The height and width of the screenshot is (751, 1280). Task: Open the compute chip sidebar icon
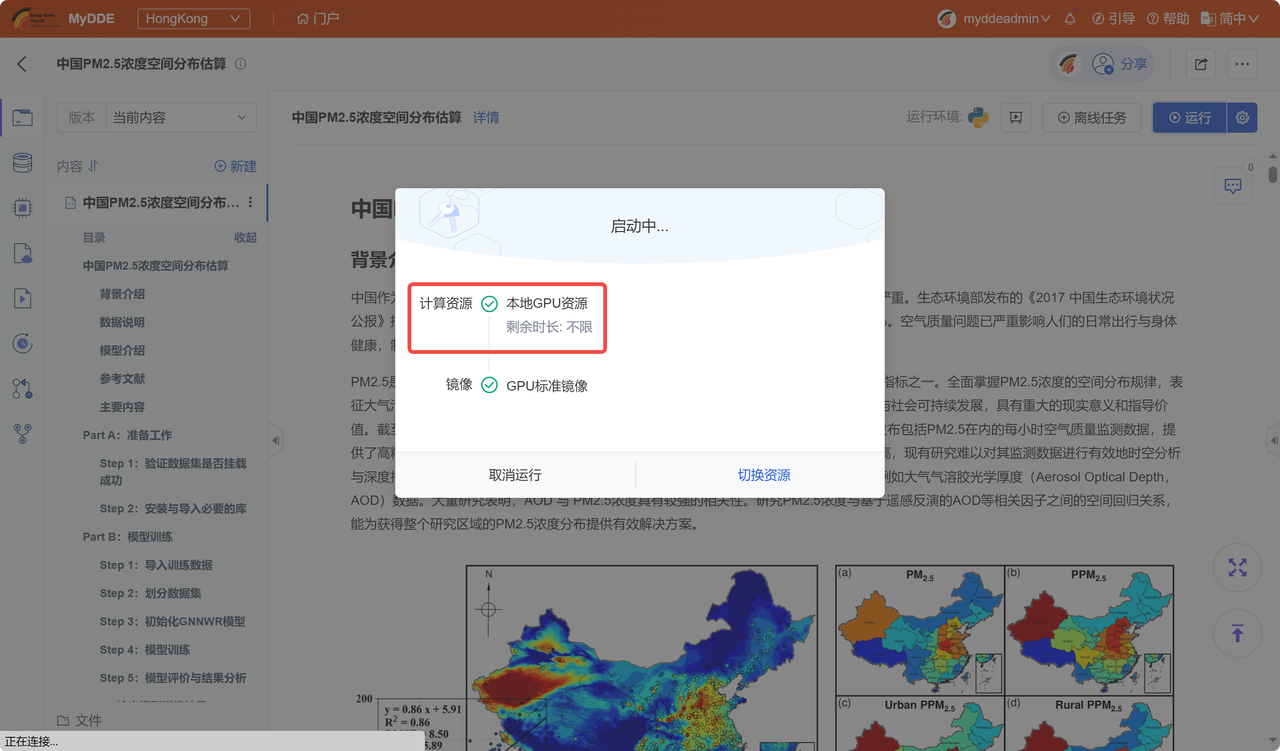coord(22,208)
